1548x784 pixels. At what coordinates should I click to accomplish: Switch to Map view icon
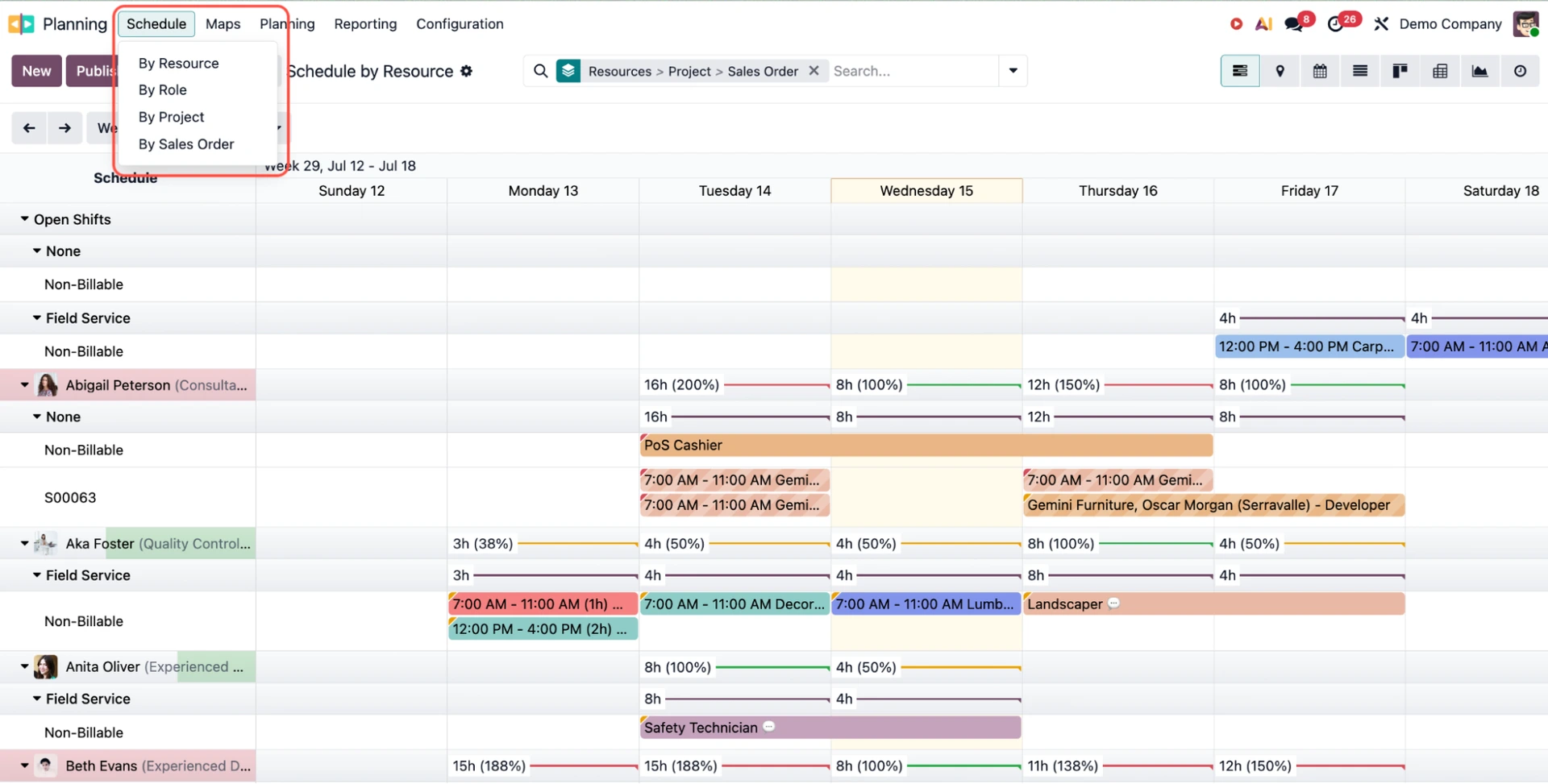[1280, 71]
